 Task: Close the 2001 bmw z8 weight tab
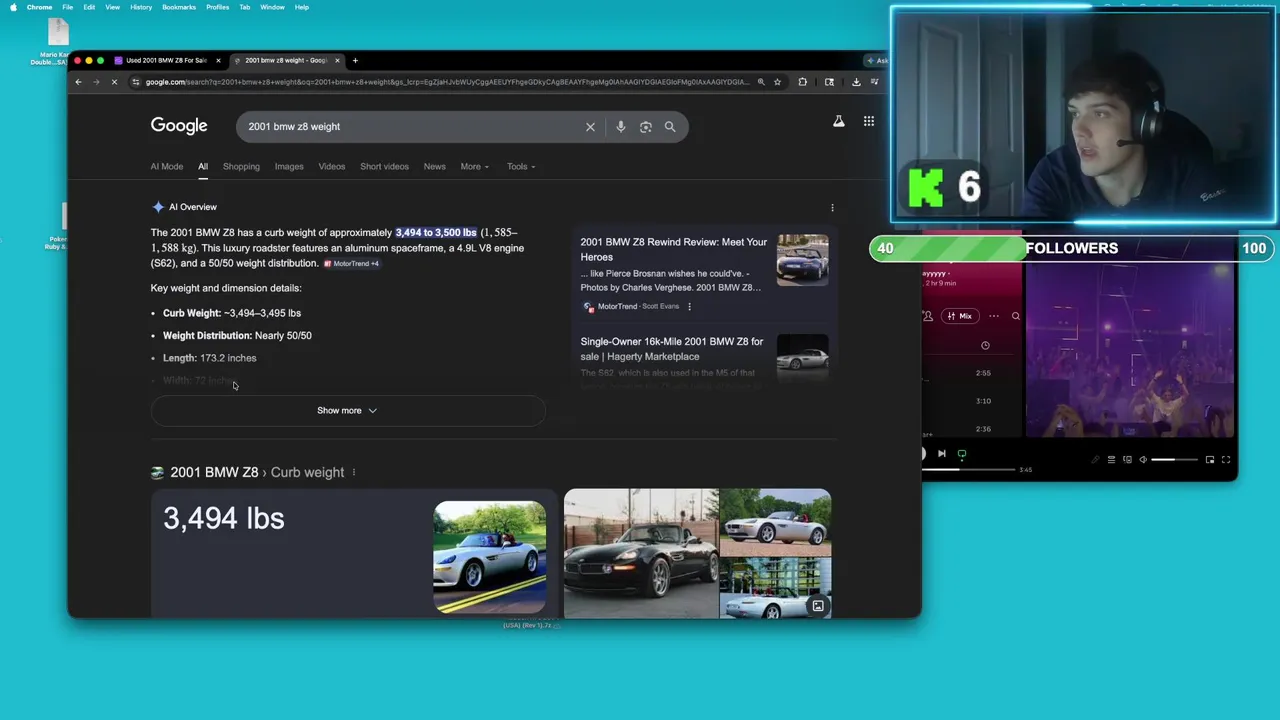337,60
